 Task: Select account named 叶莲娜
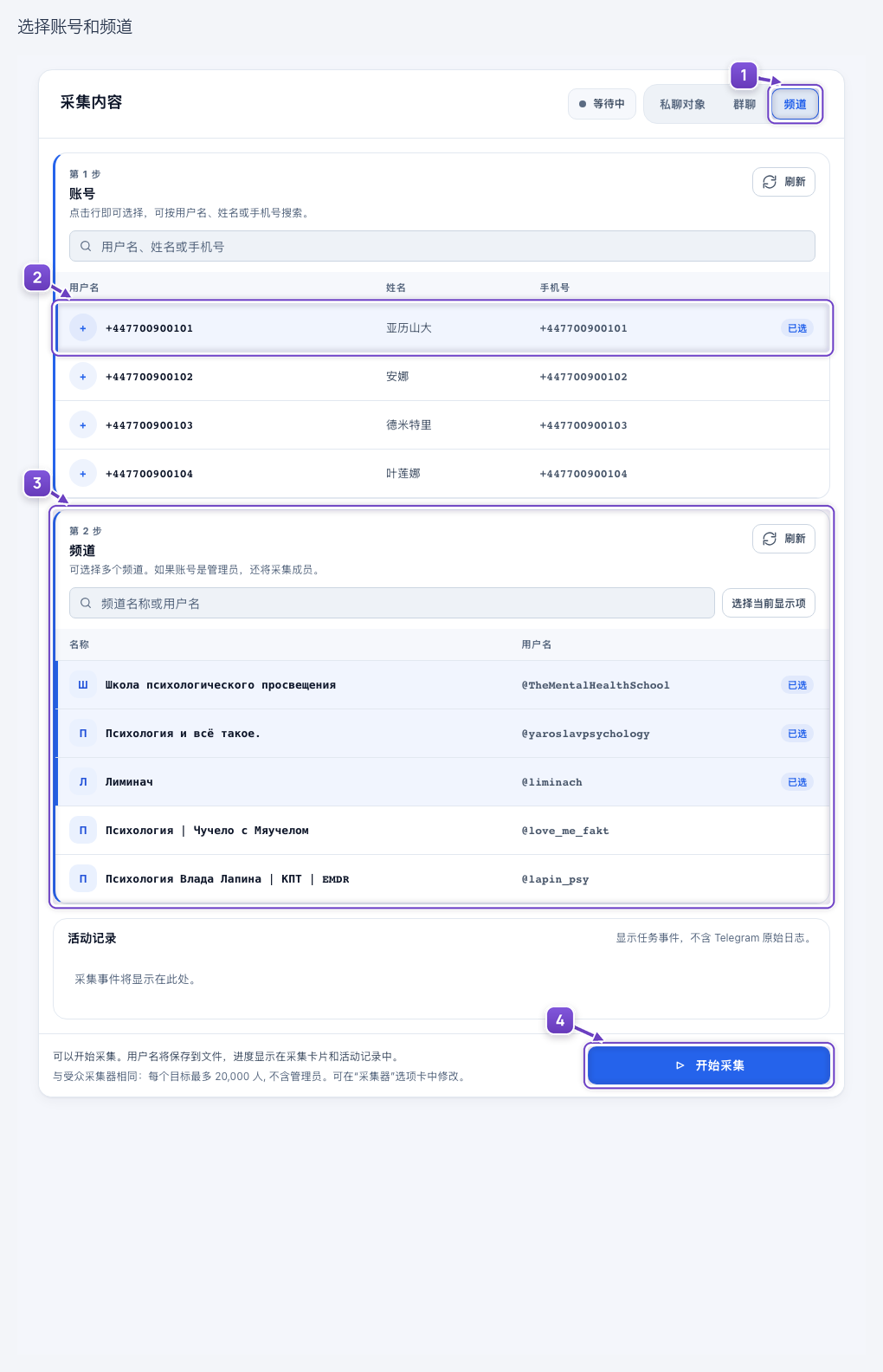point(442,474)
